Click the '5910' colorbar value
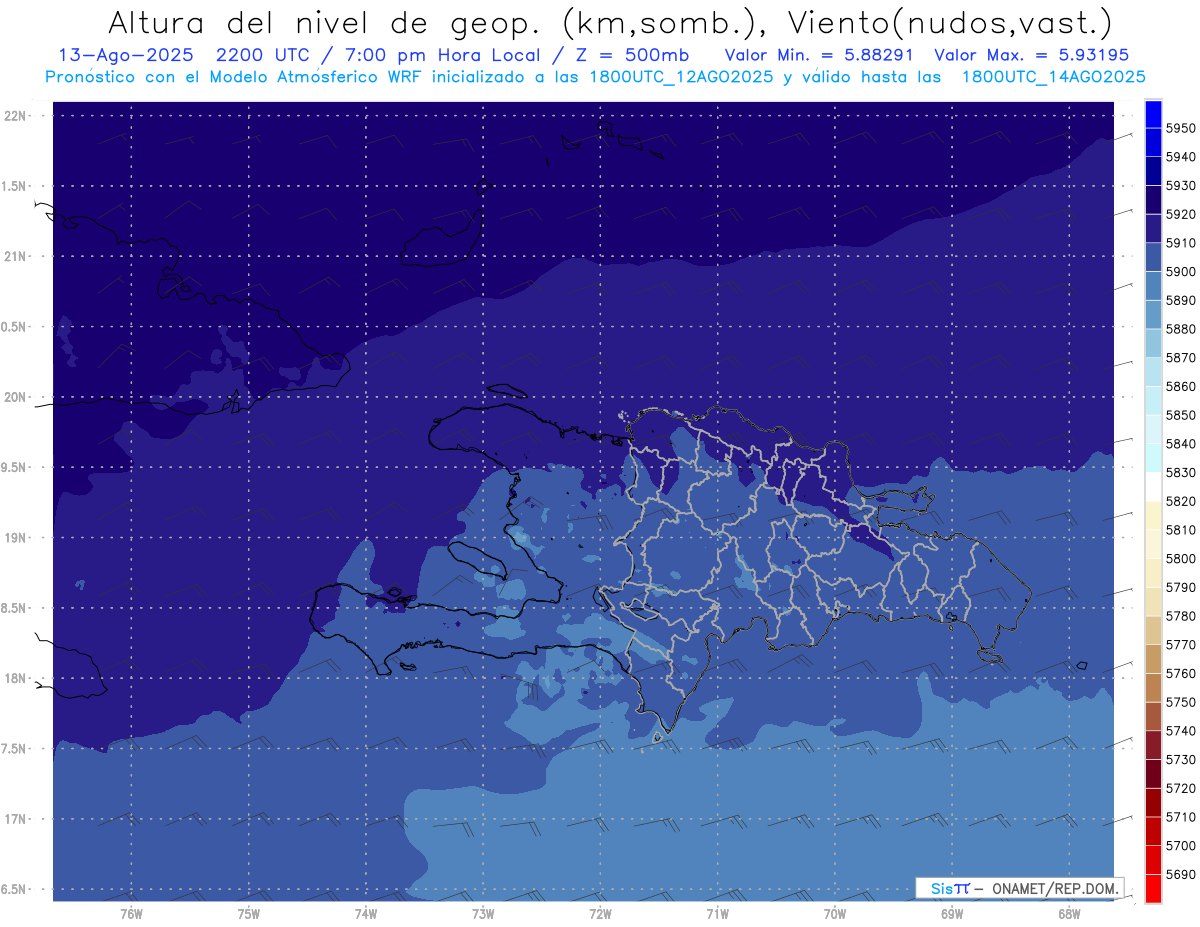The image size is (1200, 927). point(1180,243)
